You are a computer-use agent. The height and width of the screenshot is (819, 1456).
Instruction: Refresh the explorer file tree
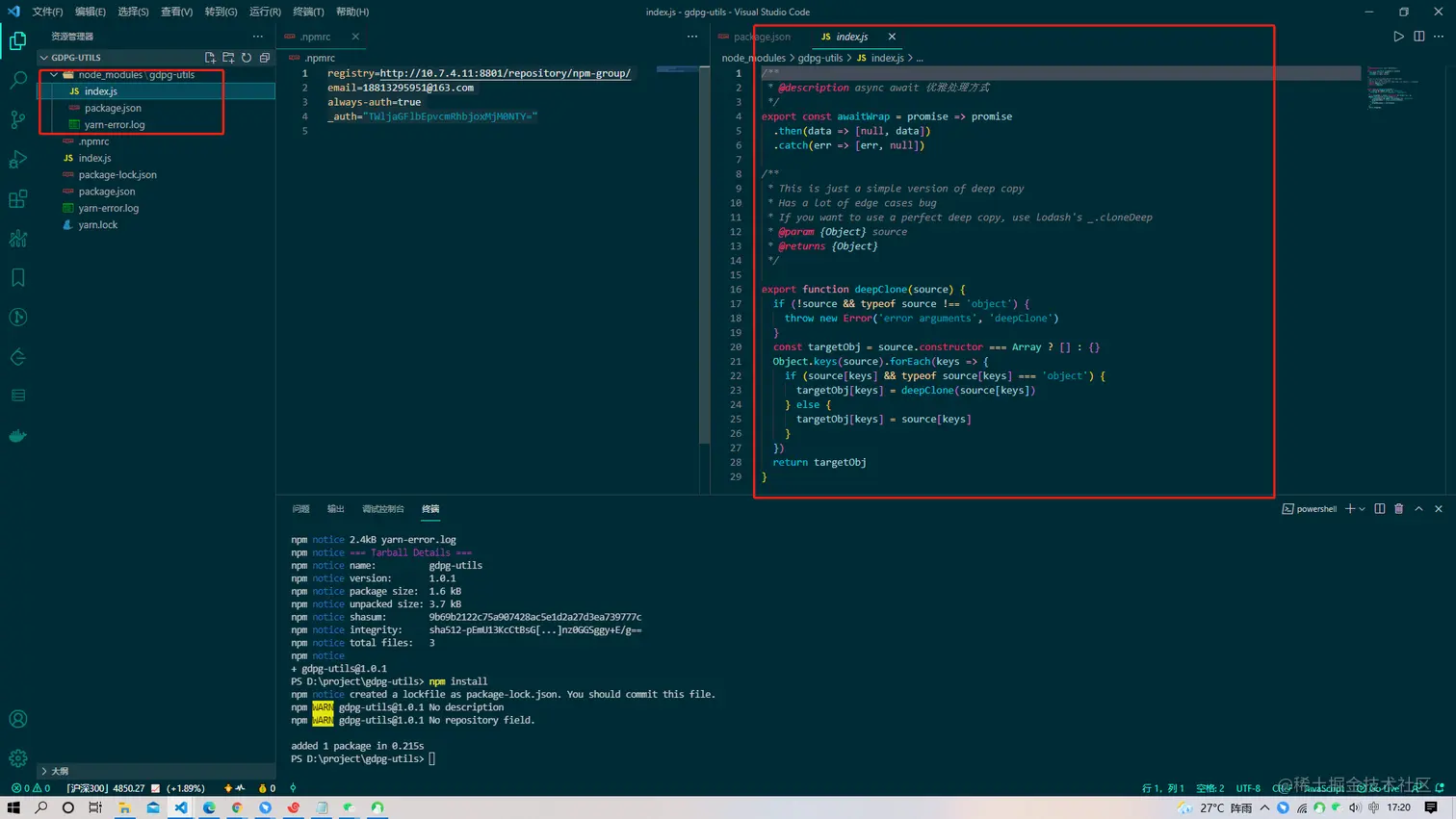pos(247,58)
